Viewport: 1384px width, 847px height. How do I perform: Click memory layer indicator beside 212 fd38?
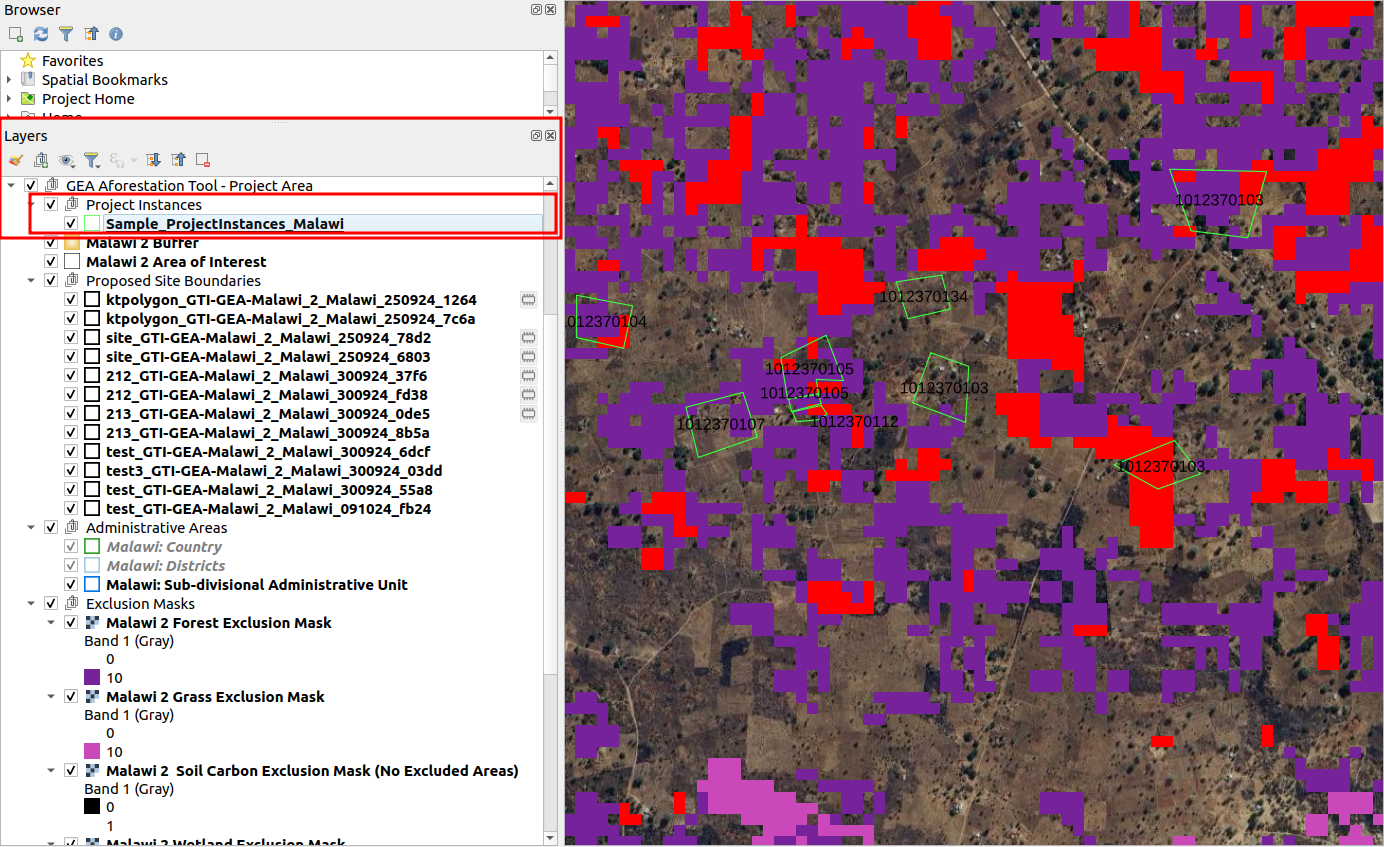pos(529,395)
